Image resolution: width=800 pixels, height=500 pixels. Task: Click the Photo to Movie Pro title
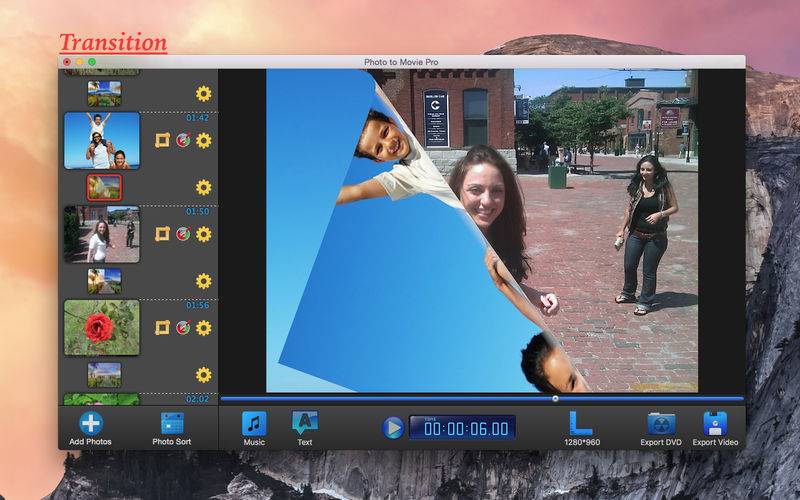[402, 62]
